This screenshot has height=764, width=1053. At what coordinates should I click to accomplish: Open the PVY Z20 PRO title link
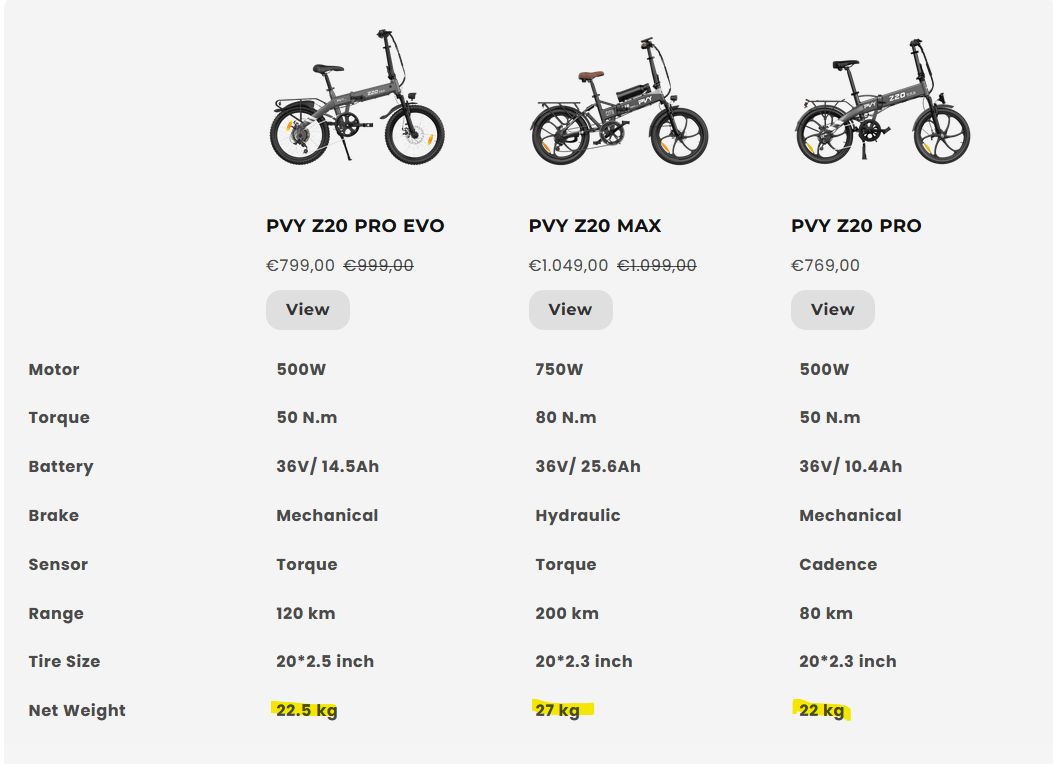coord(856,226)
